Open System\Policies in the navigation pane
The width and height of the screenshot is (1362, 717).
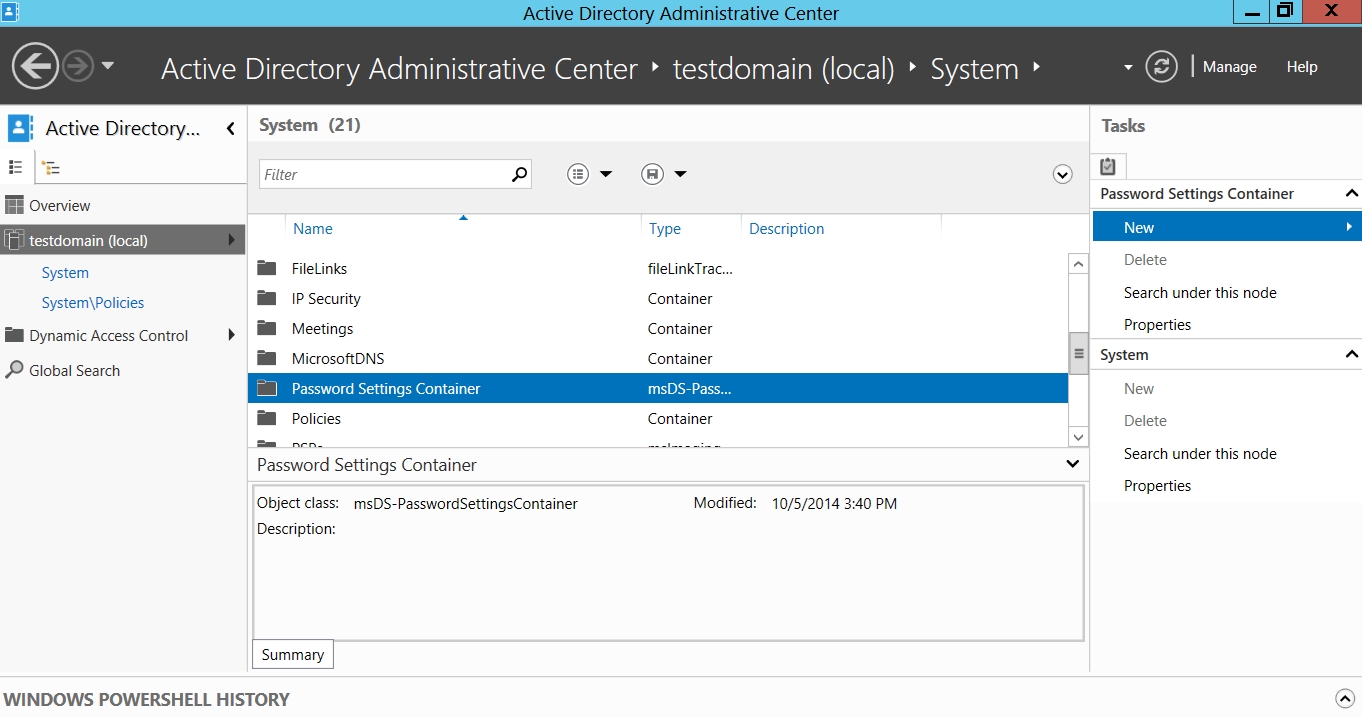click(x=93, y=303)
